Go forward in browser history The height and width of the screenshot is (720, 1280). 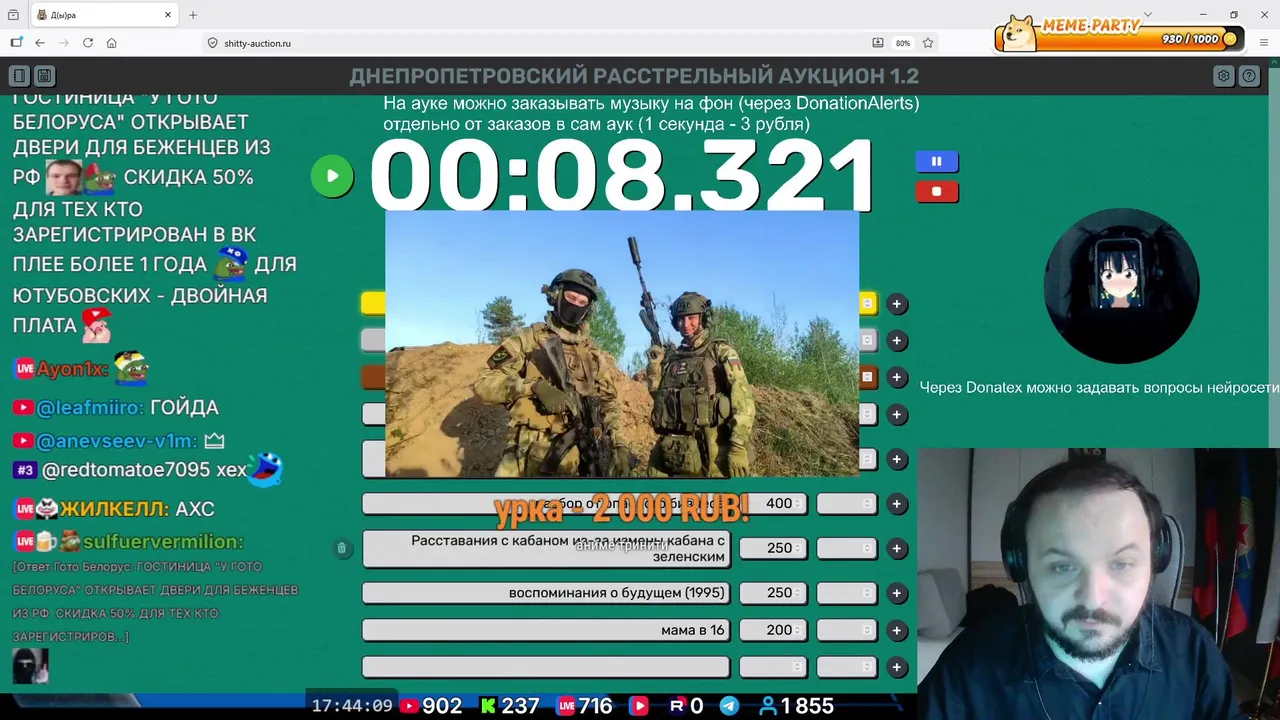[64, 43]
